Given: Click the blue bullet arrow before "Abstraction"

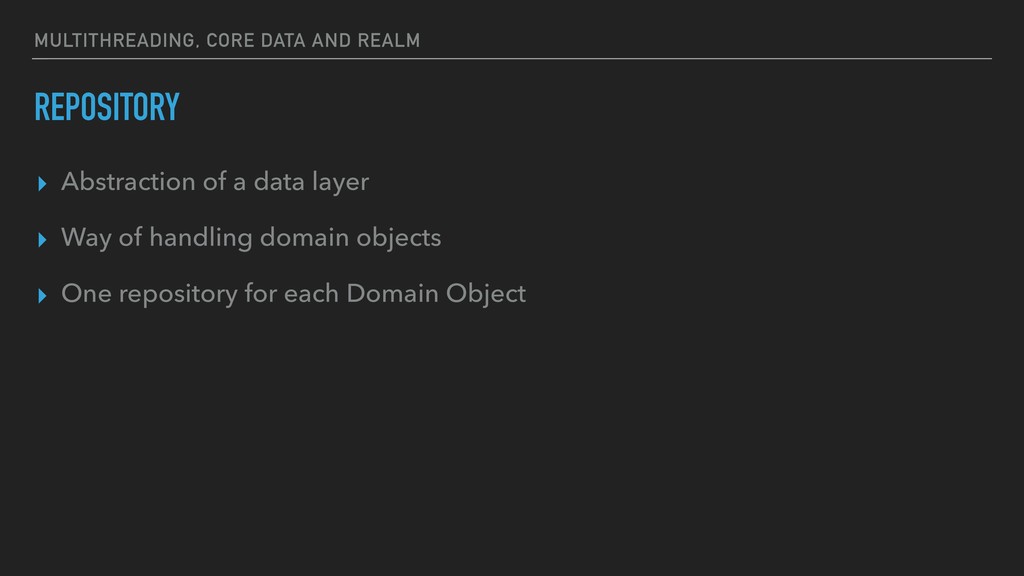Looking at the screenshot, I should 42,184.
